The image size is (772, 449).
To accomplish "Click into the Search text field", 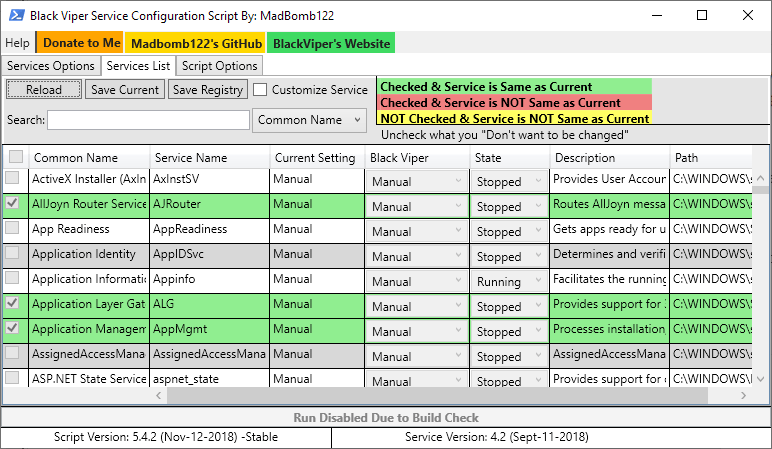I will pos(148,120).
